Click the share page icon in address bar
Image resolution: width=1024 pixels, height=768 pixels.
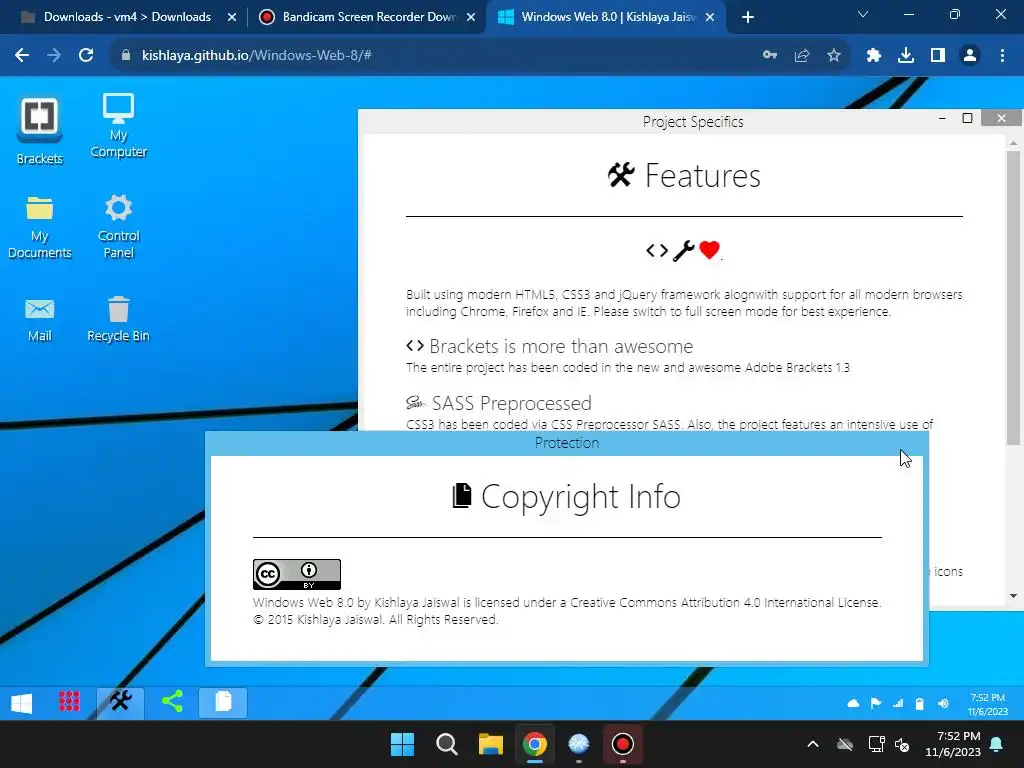click(x=802, y=56)
